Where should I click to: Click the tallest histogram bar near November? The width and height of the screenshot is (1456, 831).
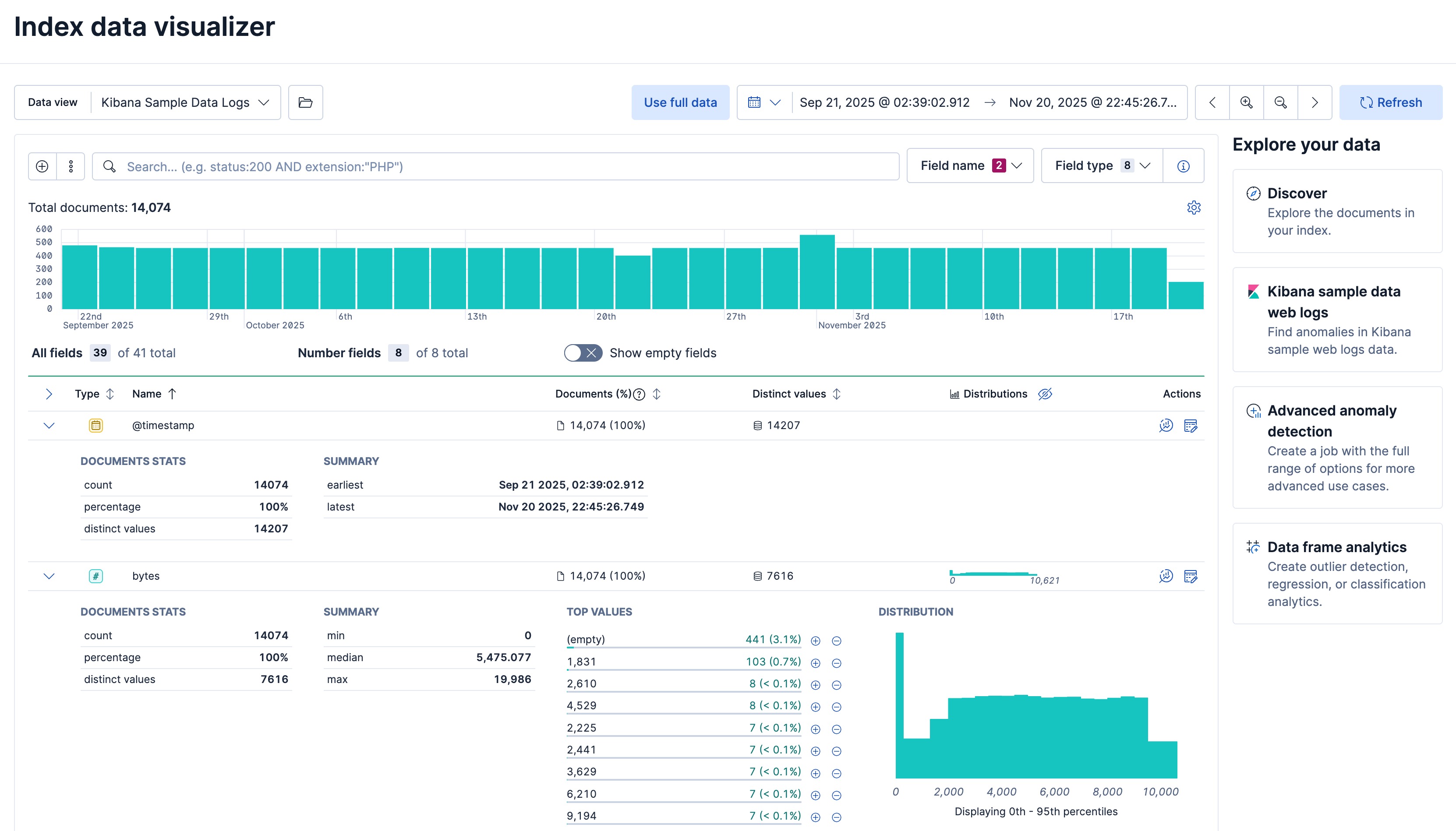tap(817, 271)
